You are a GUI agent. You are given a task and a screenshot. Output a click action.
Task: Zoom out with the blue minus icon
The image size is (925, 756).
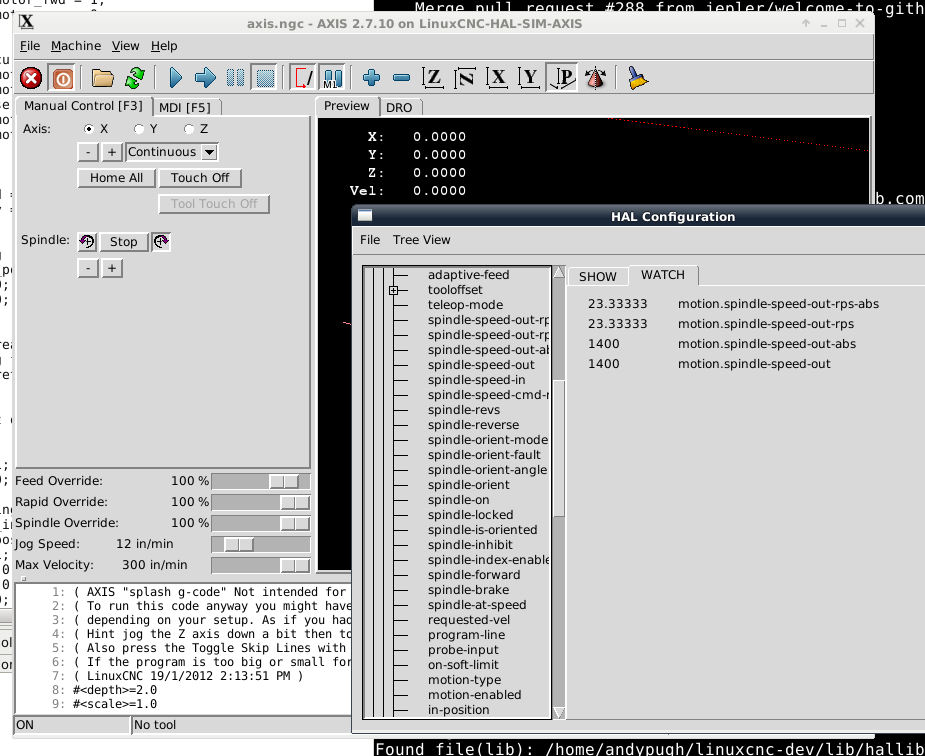[401, 78]
